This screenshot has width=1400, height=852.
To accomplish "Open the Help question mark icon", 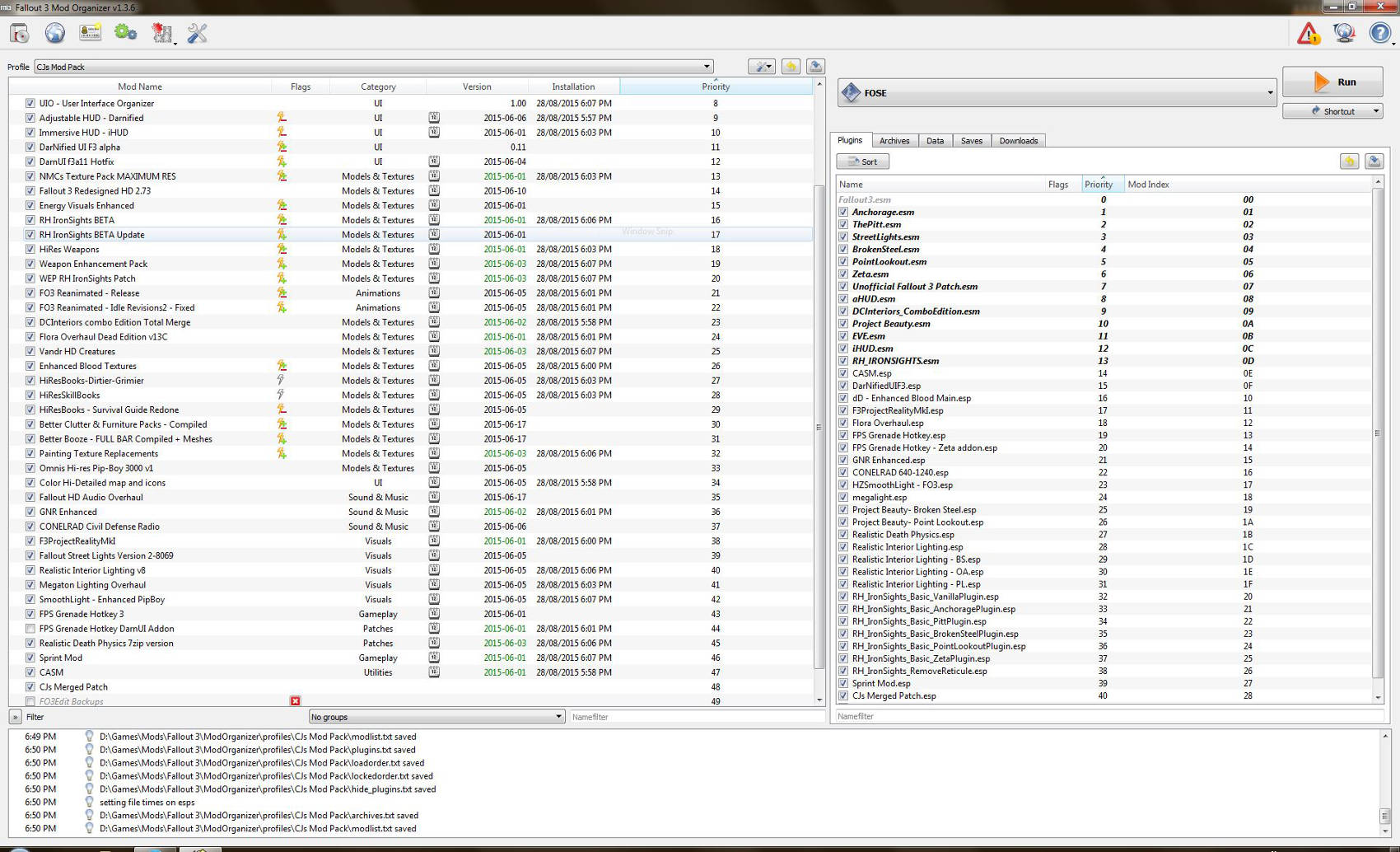I will [x=1379, y=33].
